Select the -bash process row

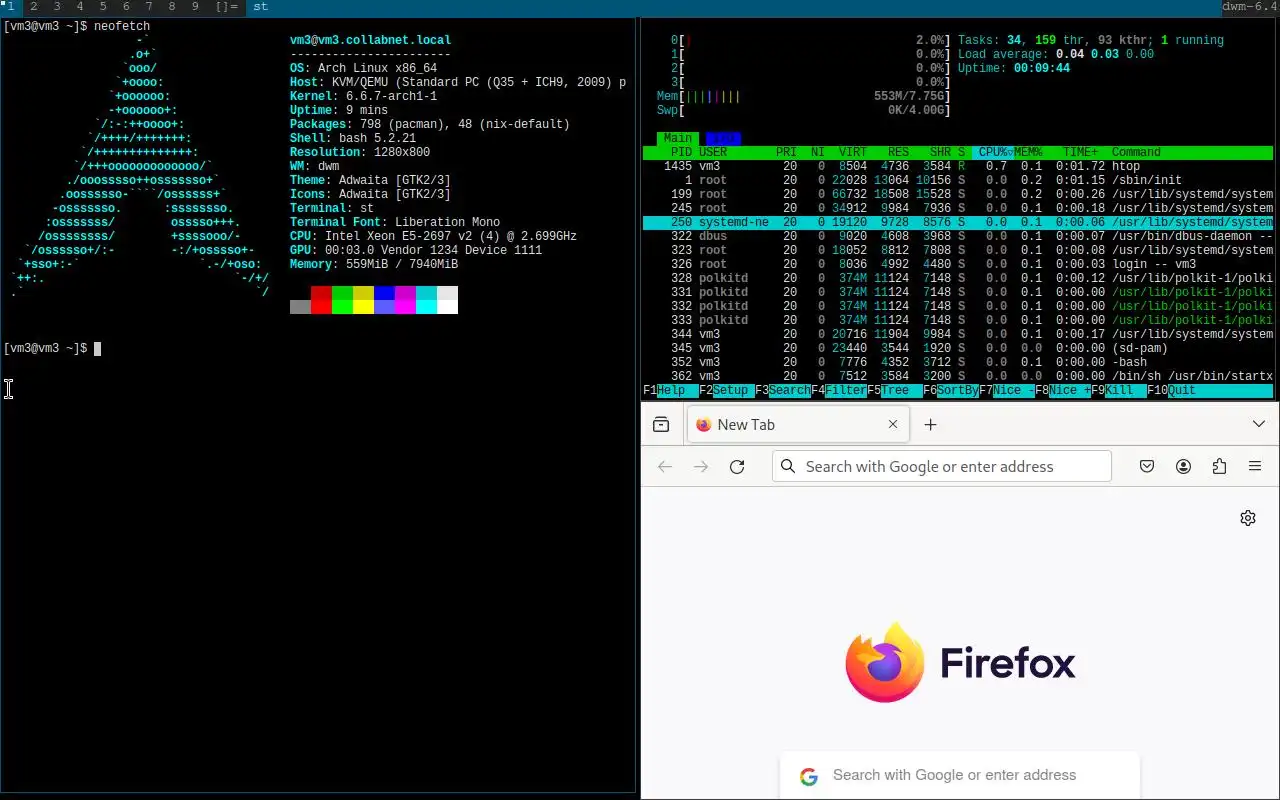958,362
